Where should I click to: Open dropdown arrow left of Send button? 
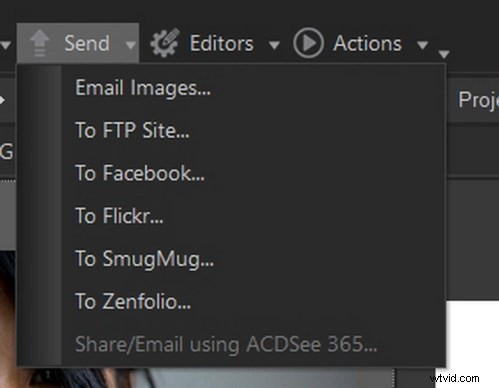pos(5,45)
